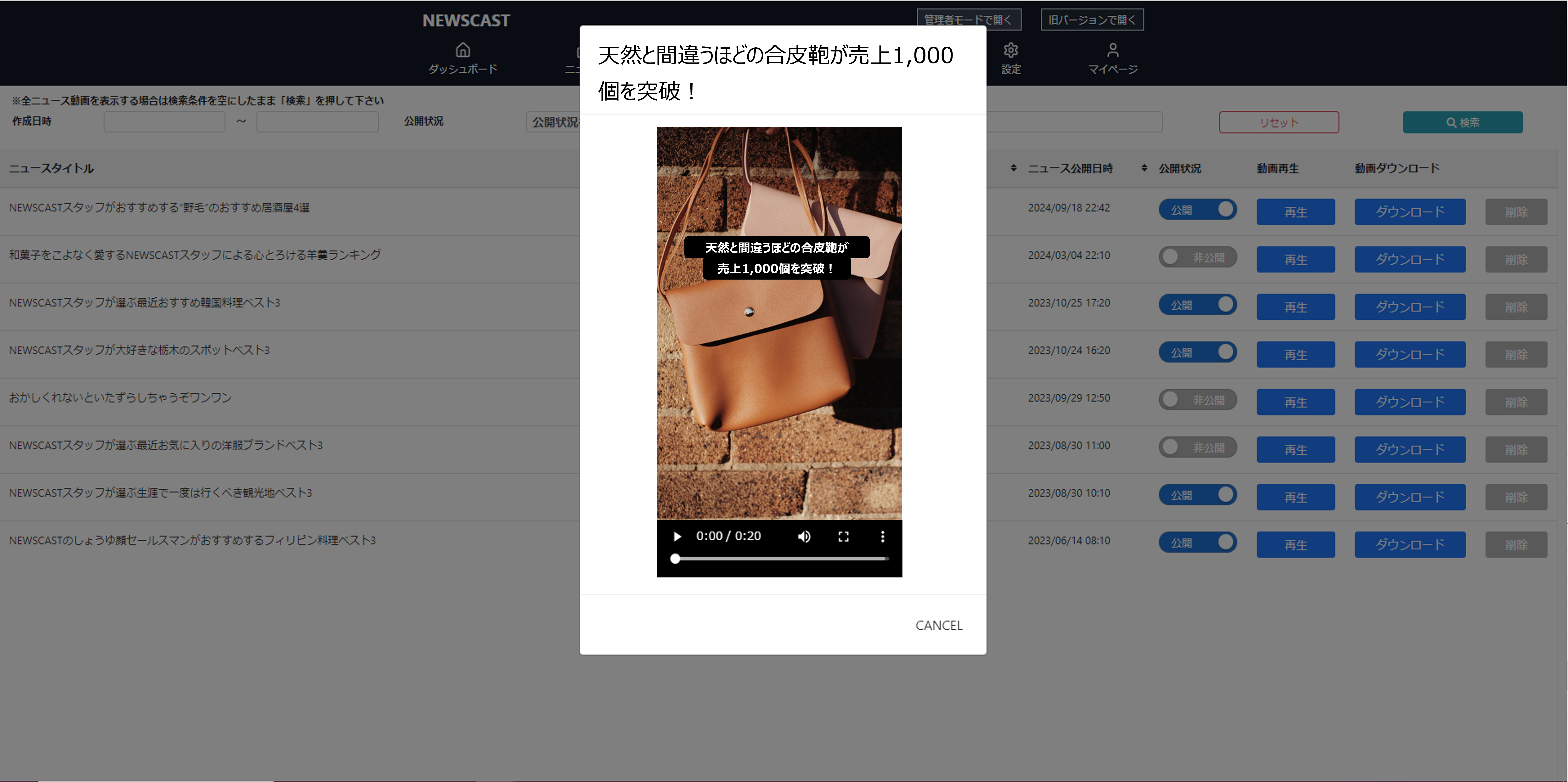
Task: Click ダウンロード for 2024/03/04 row
Action: (1410, 259)
